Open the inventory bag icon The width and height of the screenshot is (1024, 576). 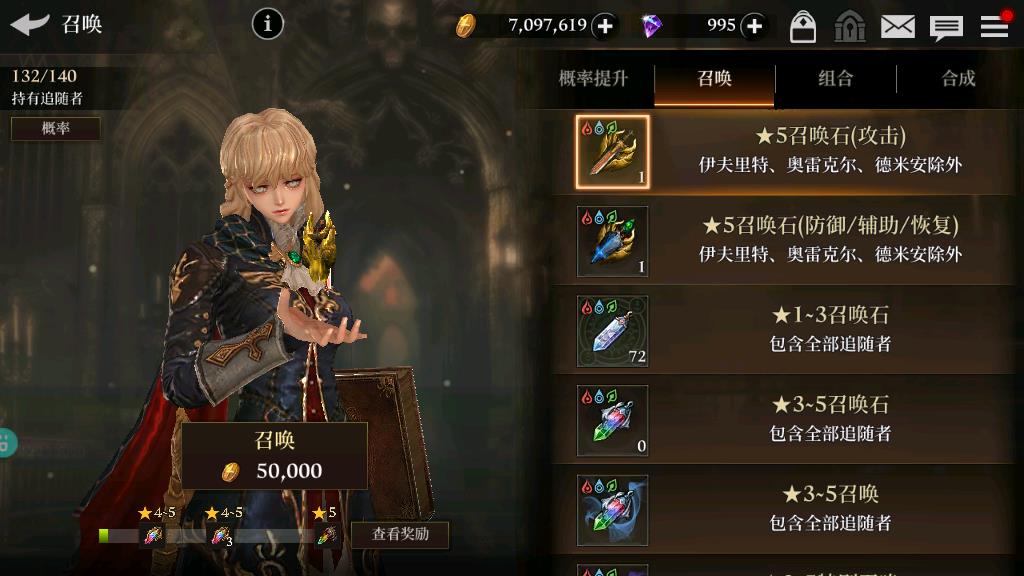(x=803, y=27)
